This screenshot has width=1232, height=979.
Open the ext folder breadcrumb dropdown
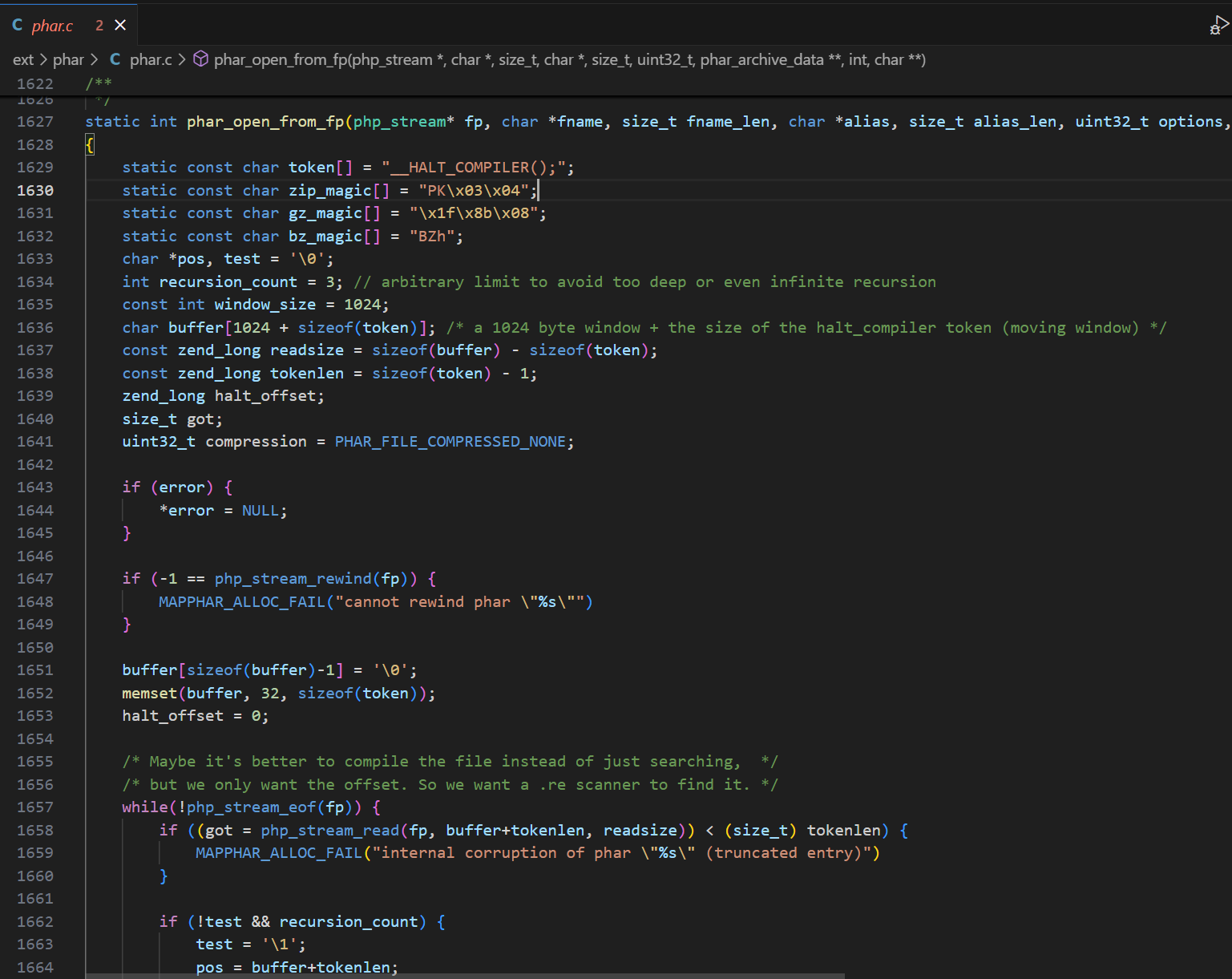pos(22,59)
